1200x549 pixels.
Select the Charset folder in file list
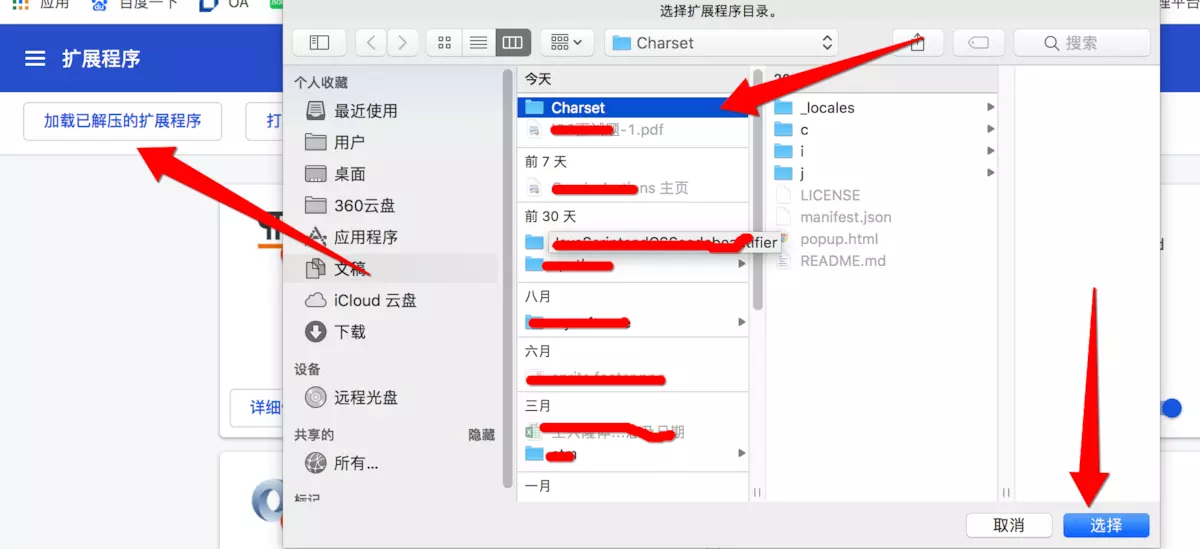(x=632, y=107)
